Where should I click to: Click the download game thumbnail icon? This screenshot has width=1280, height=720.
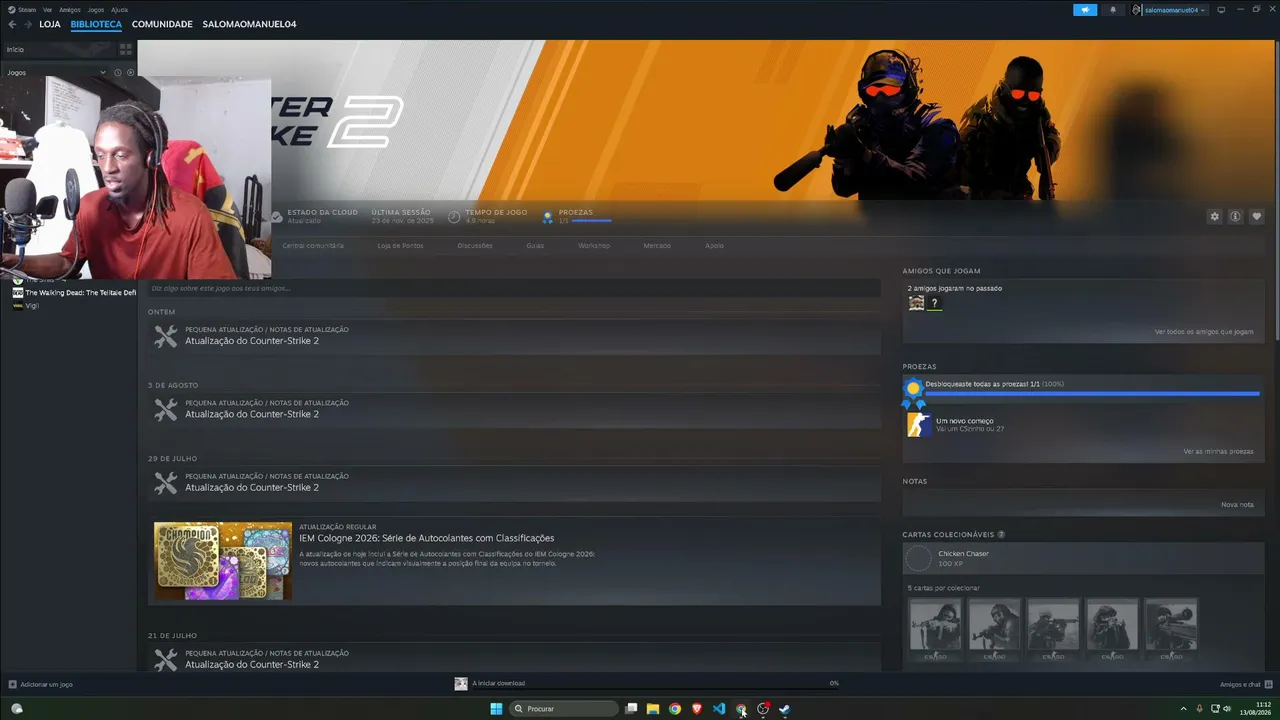point(461,683)
